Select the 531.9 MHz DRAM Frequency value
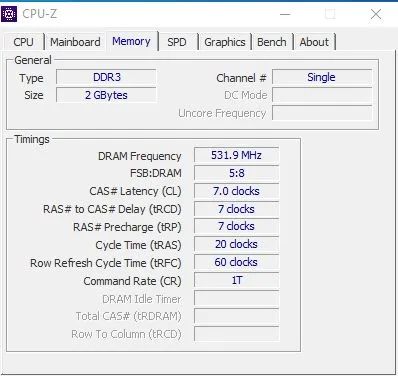The width and height of the screenshot is (398, 376). click(236, 155)
